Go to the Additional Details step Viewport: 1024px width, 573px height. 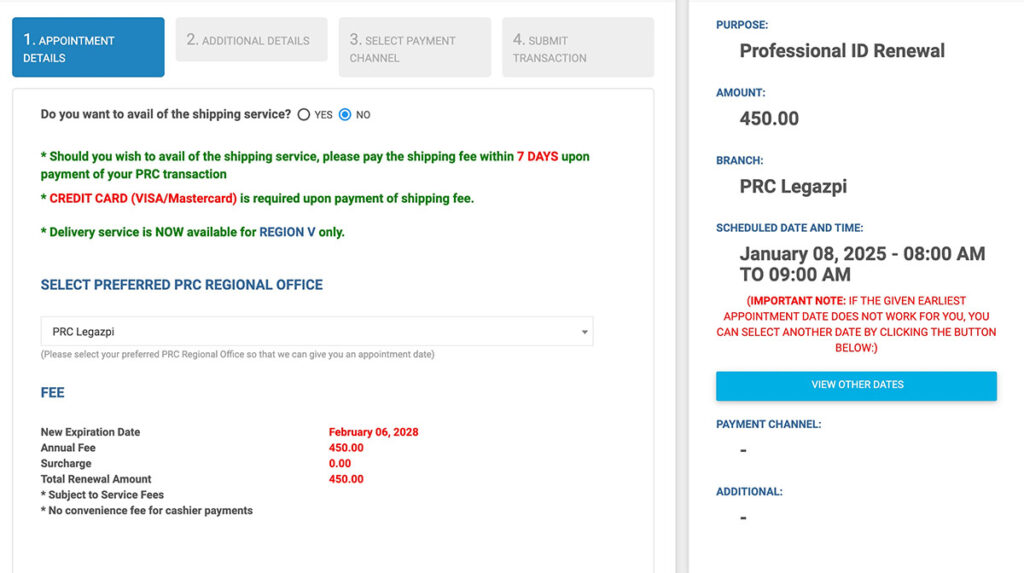251,40
